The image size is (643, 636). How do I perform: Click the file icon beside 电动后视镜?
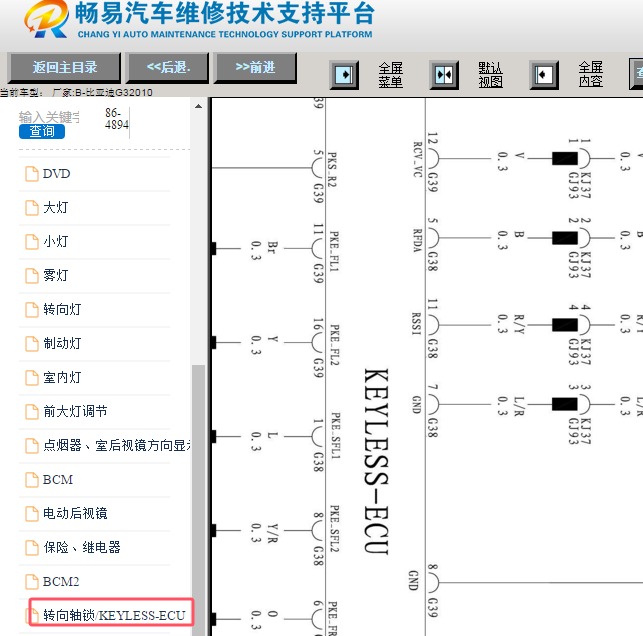tap(32, 514)
